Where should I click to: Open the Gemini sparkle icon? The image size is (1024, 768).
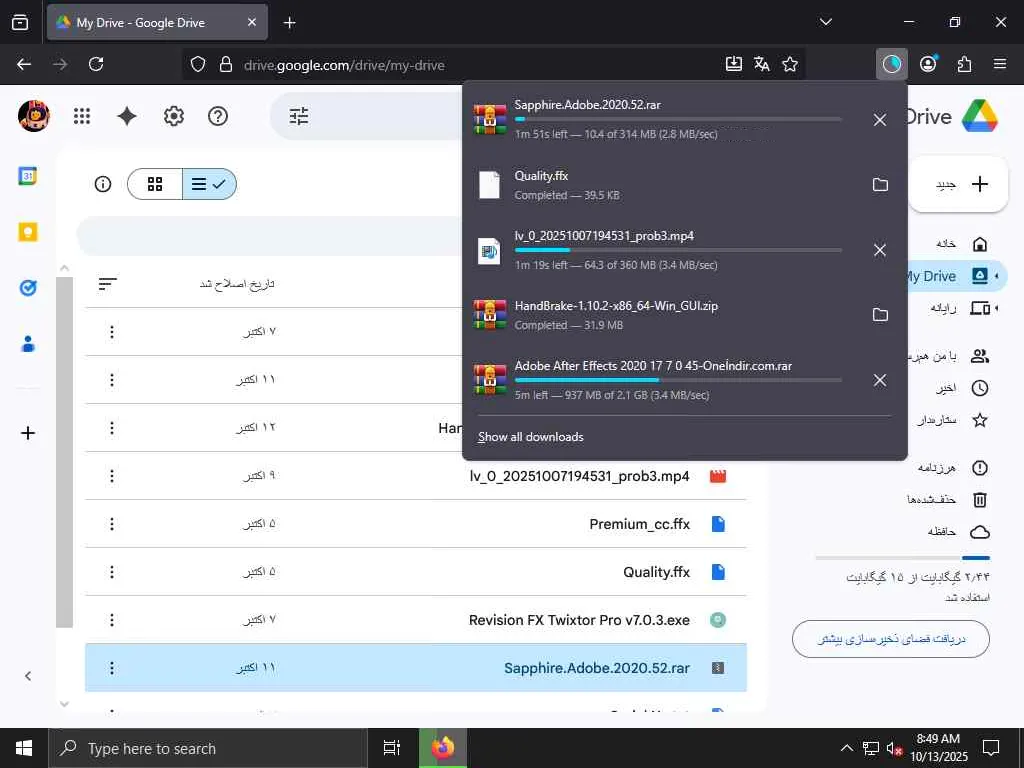tap(127, 116)
